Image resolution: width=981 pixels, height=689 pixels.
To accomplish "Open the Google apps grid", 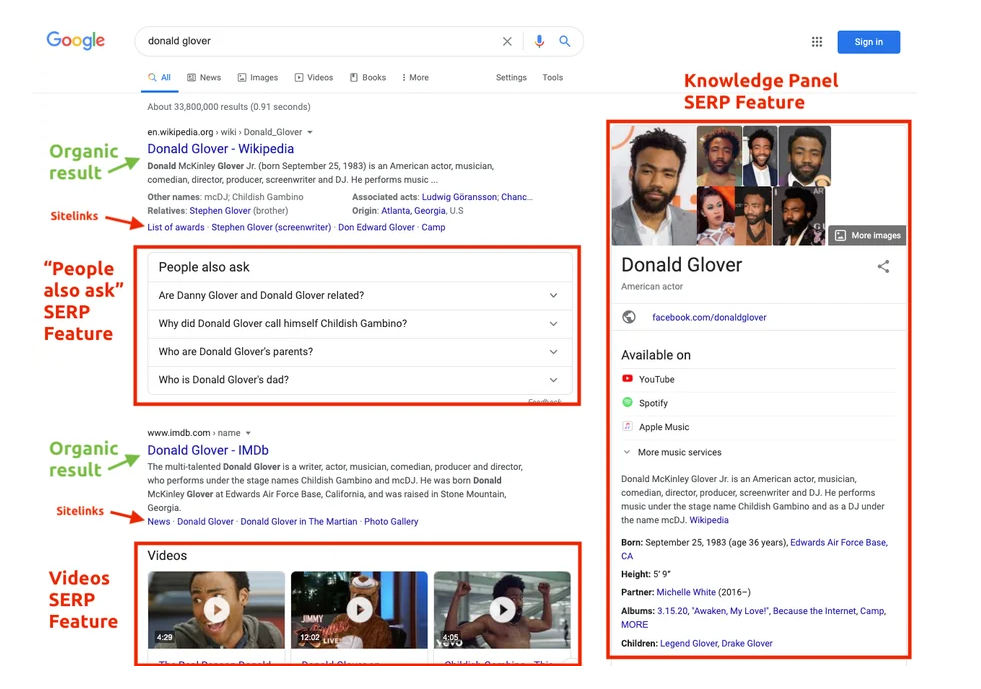I will [817, 42].
